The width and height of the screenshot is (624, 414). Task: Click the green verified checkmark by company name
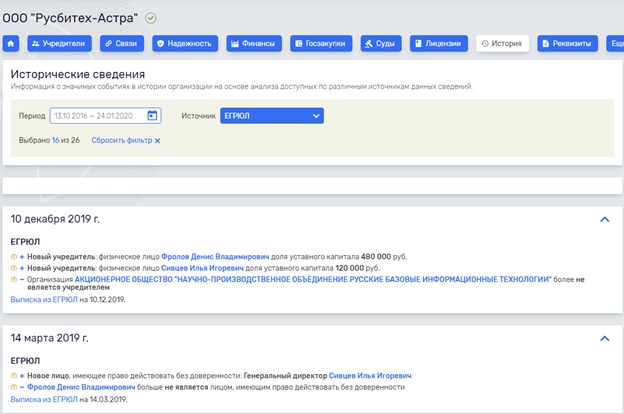[151, 18]
